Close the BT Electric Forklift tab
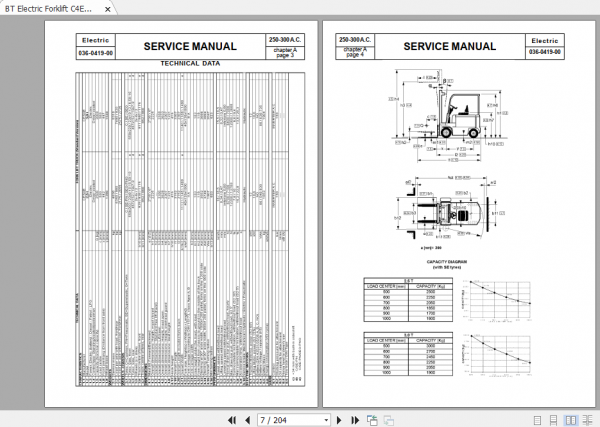Screen dimensions: 600x427 coord(108,9)
